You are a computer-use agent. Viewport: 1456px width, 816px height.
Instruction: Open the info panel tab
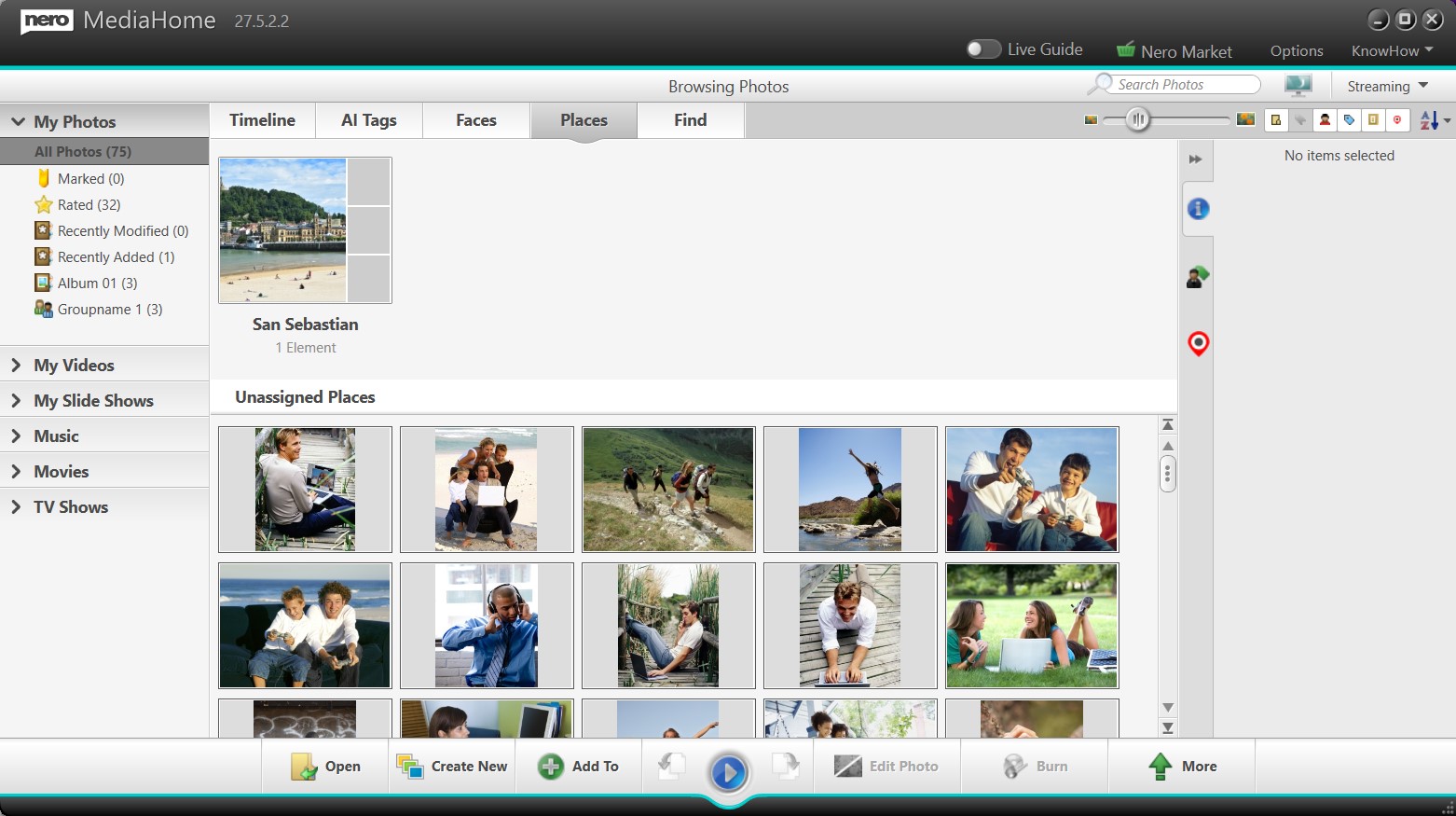(1198, 209)
